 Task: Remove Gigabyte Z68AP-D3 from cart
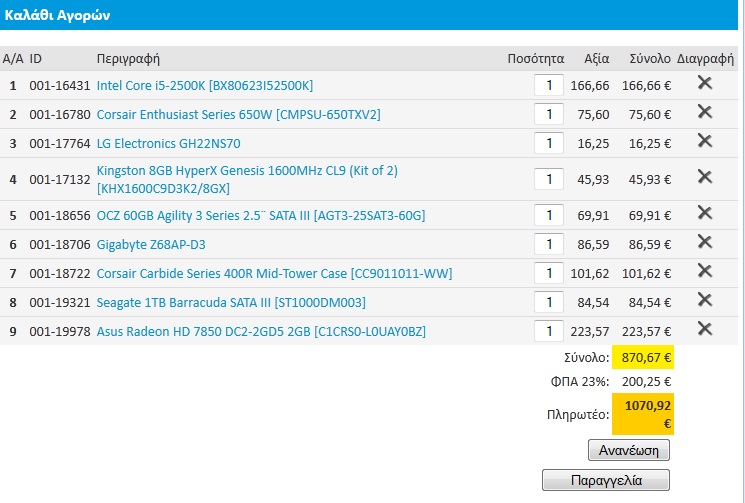pyautogui.click(x=704, y=243)
